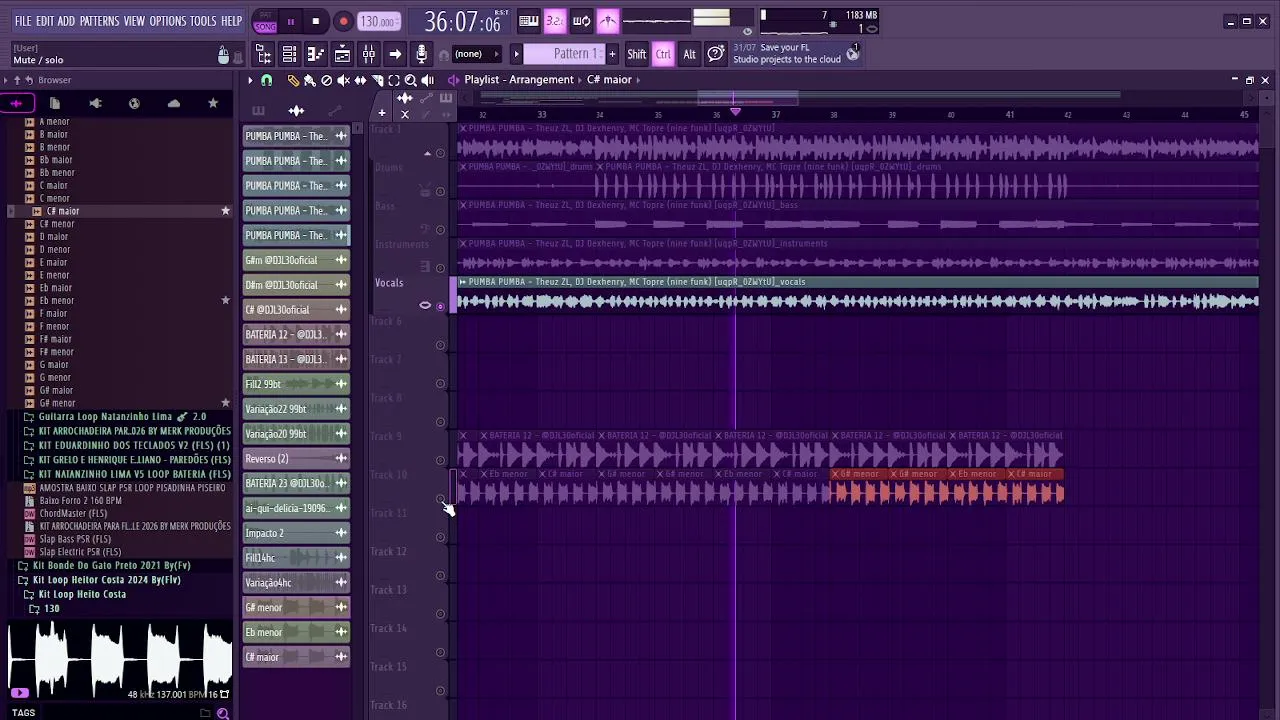Select the Mute tool in Playlist

click(x=343, y=80)
